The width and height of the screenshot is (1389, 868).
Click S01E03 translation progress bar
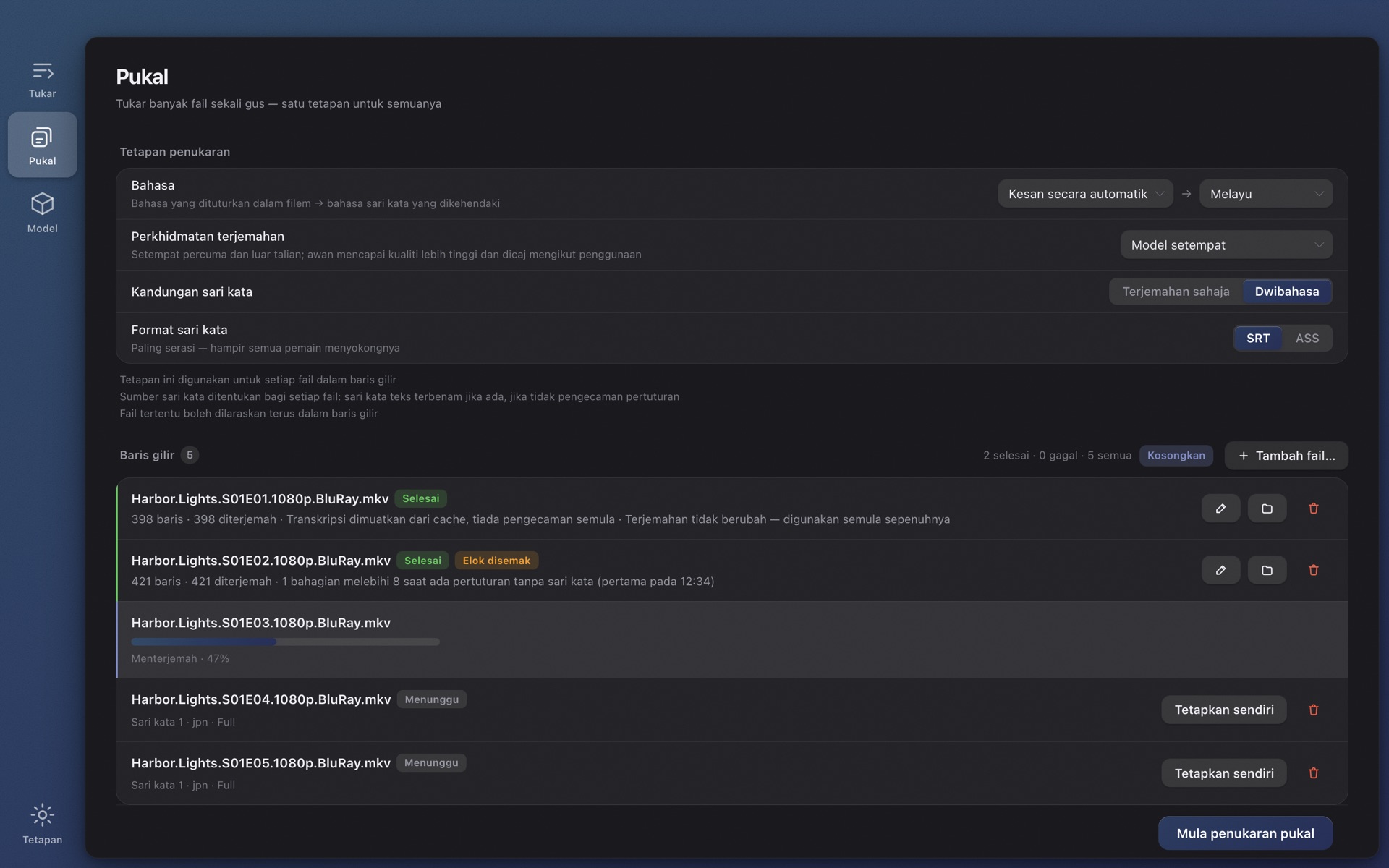click(285, 642)
